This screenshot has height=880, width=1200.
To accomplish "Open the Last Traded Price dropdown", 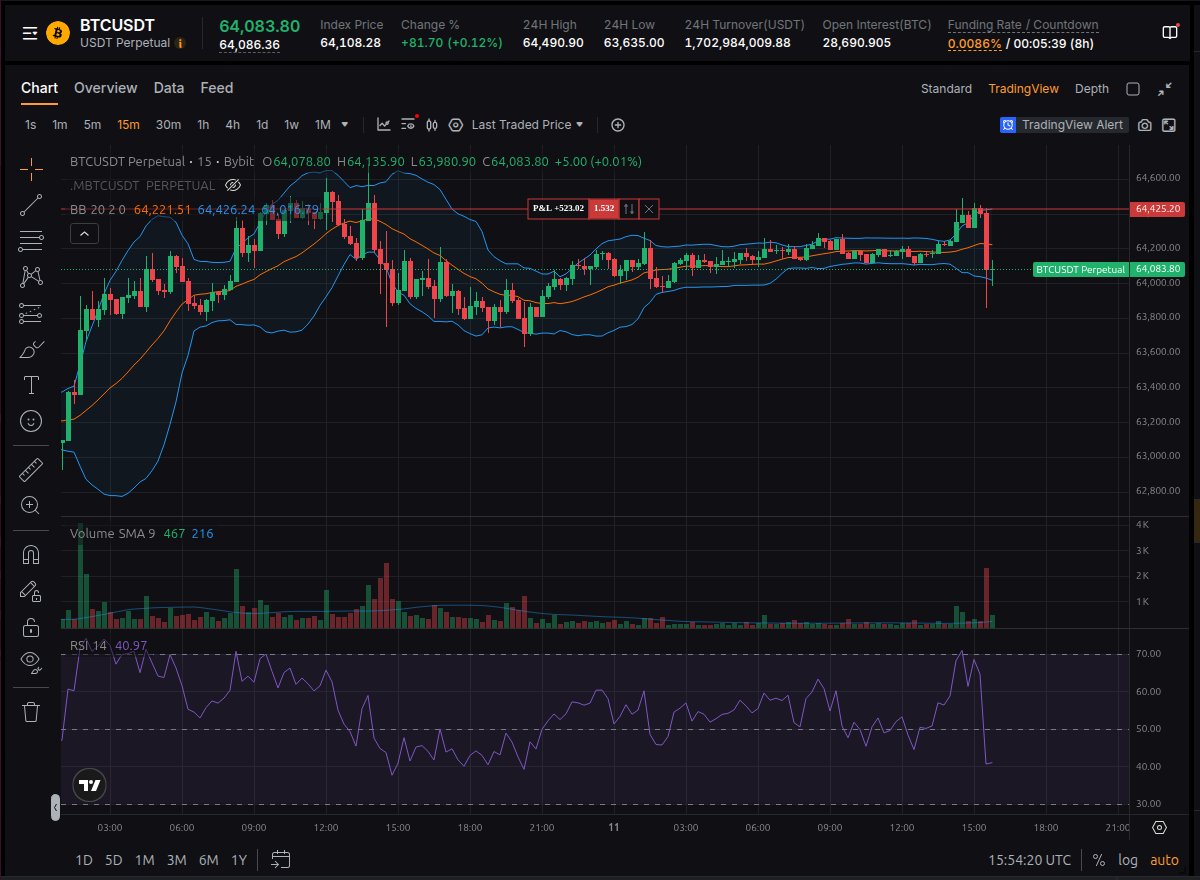I will coord(527,125).
